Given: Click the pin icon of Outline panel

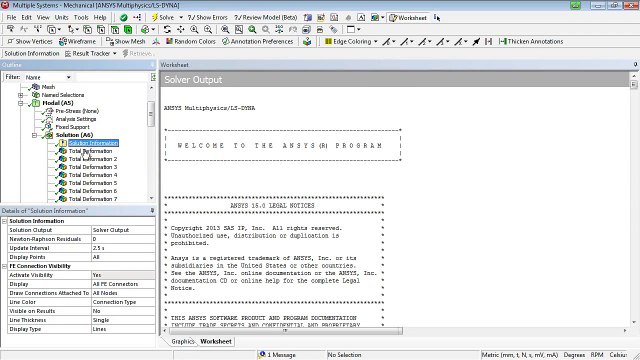Looking at the screenshot, I should click(152, 65).
